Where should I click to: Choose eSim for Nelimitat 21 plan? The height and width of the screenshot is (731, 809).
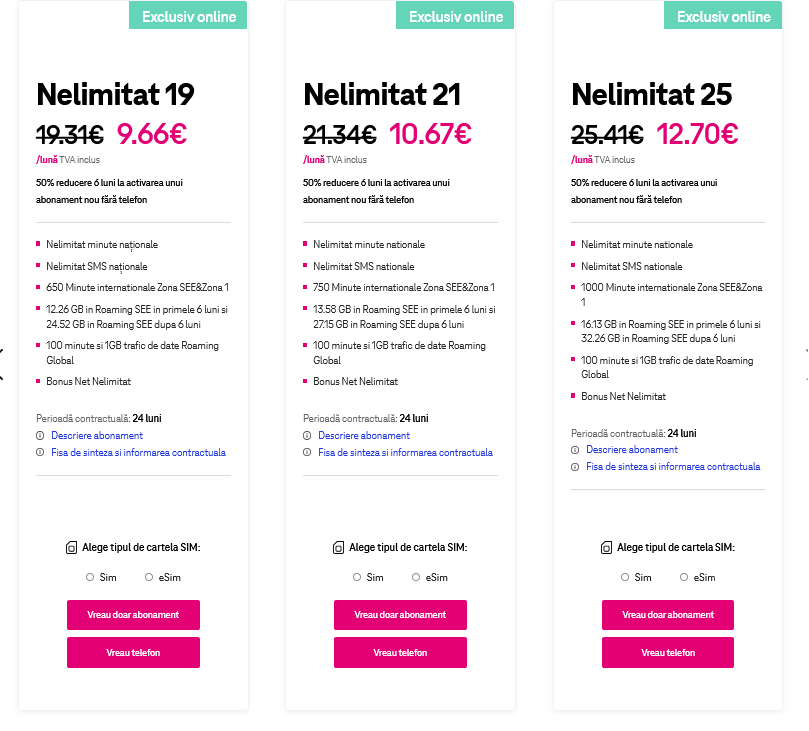point(416,577)
